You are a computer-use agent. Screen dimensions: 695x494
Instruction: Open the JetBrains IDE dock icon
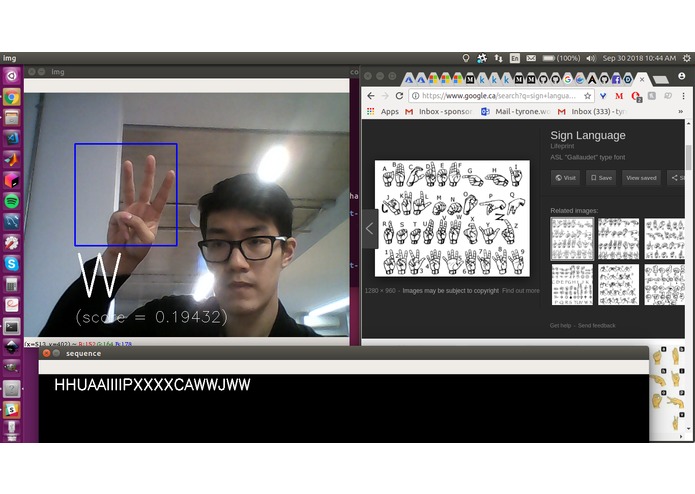12,180
